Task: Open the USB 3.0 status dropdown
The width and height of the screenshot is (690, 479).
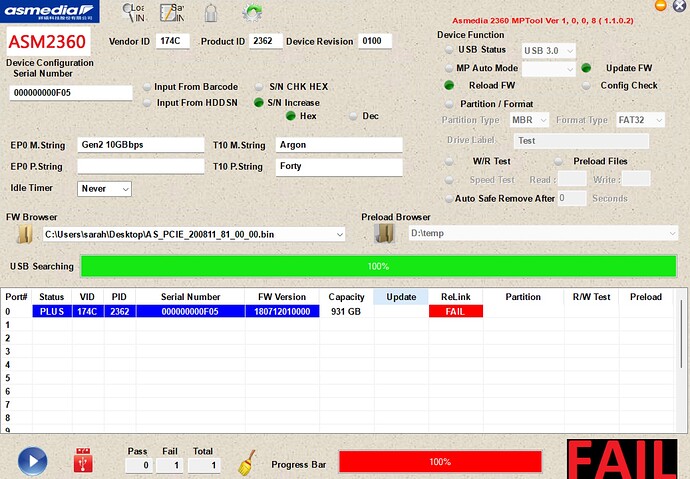Action: (549, 51)
